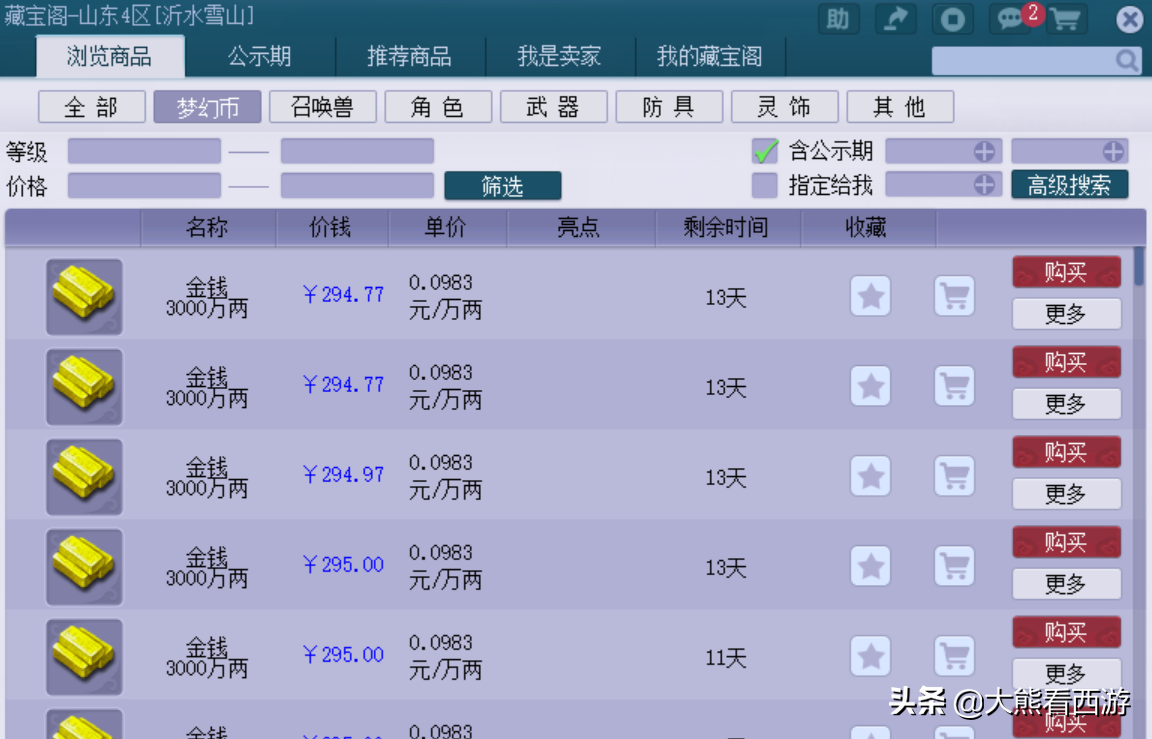Open the 我是卖家 tab

click(x=560, y=56)
